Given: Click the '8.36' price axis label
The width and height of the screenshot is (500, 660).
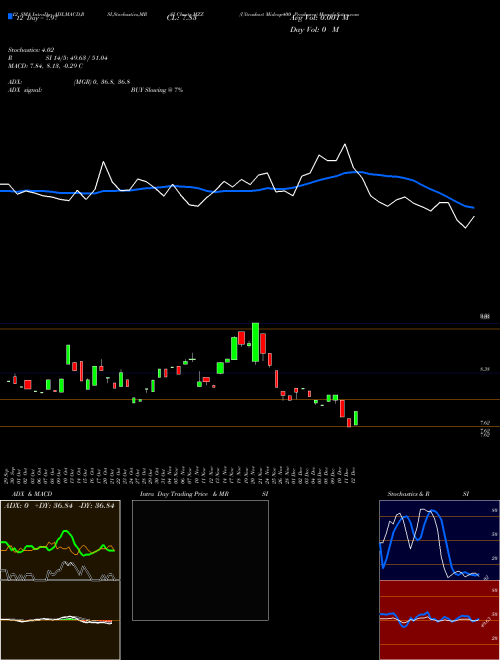Looking at the screenshot, I should [485, 369].
